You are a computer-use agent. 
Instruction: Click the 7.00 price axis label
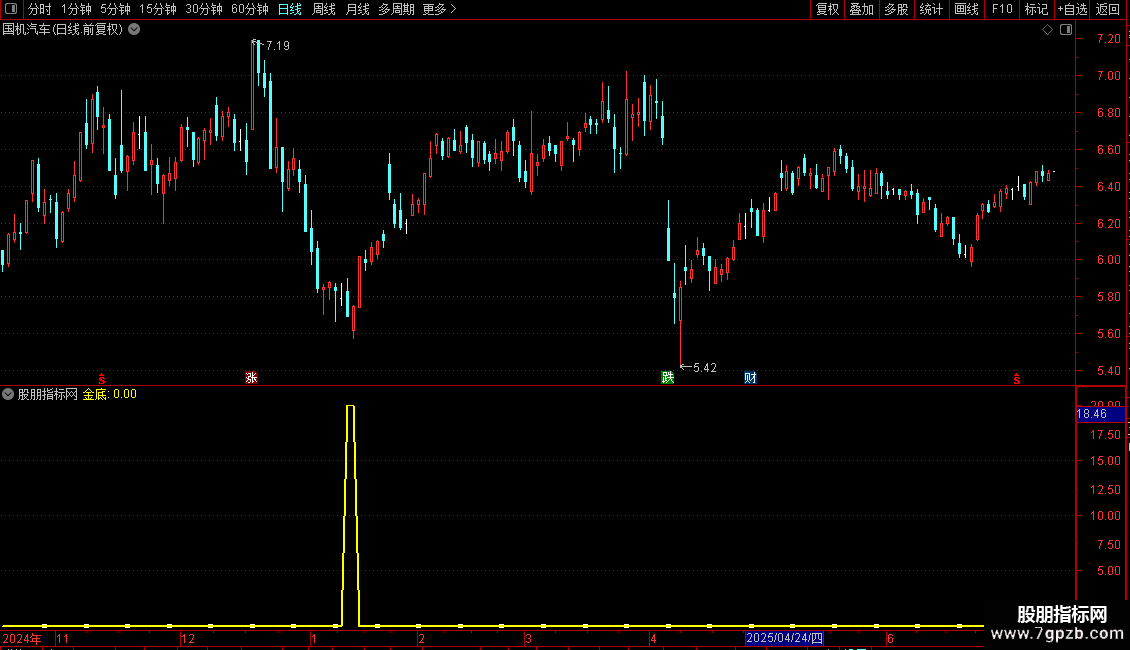point(1108,76)
